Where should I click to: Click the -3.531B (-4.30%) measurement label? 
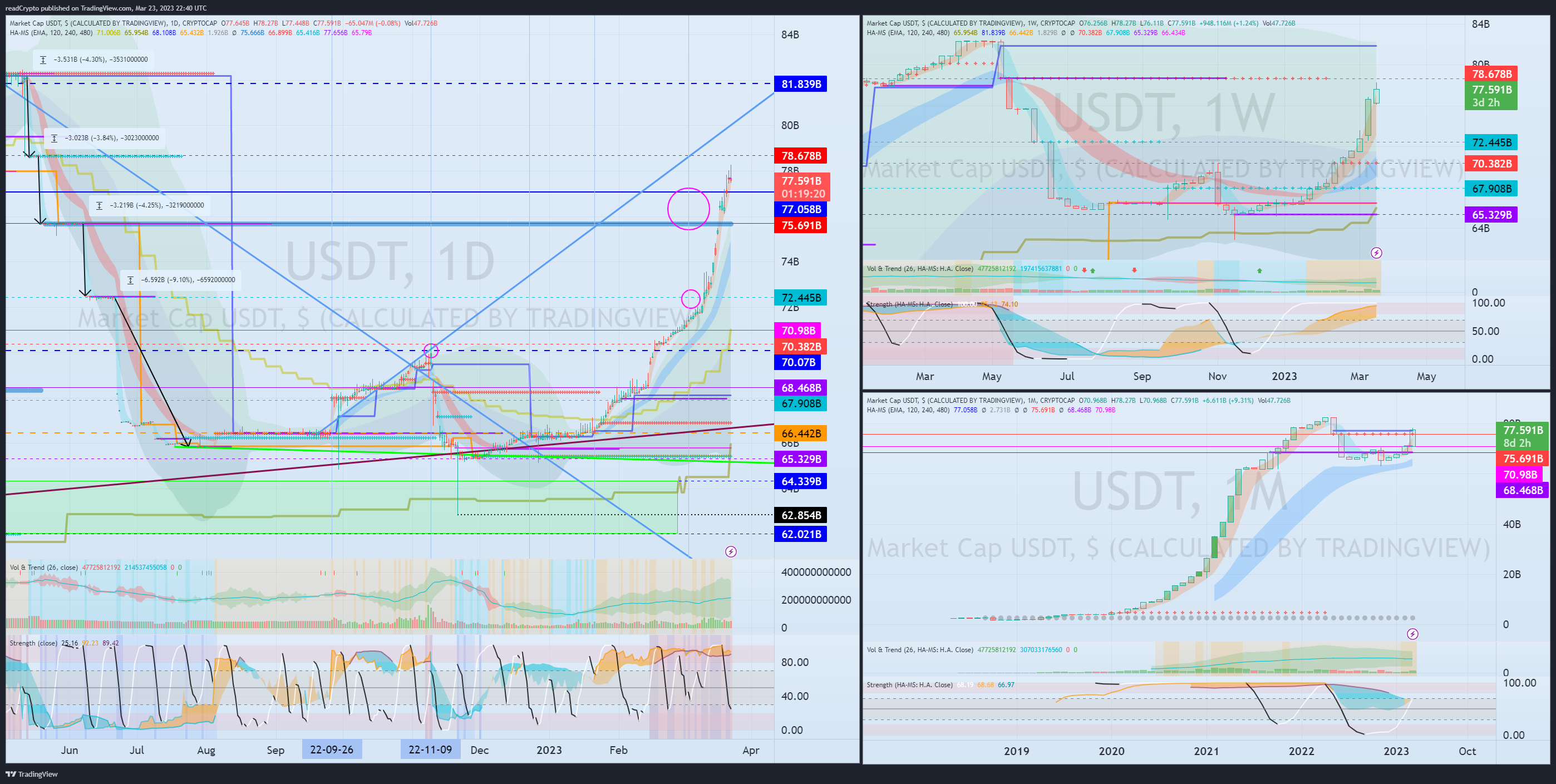coord(93,59)
